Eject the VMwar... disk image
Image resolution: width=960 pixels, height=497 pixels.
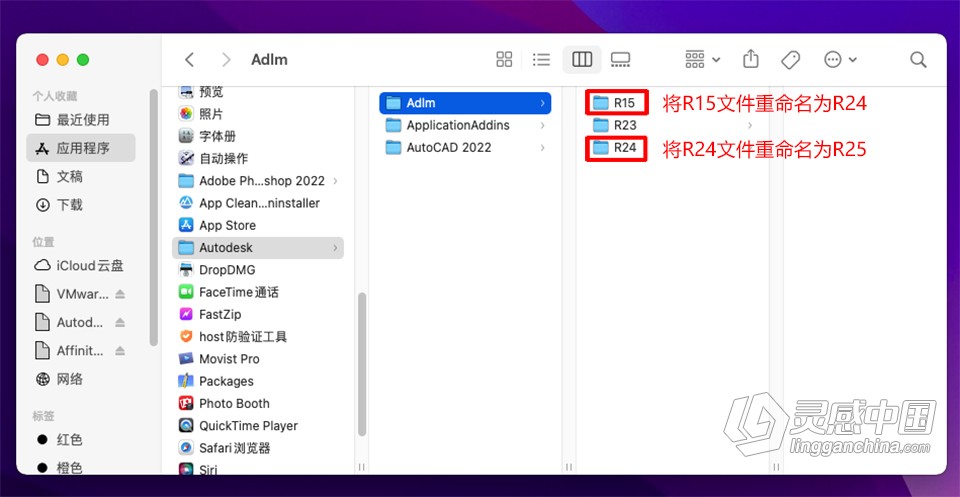(x=120, y=294)
